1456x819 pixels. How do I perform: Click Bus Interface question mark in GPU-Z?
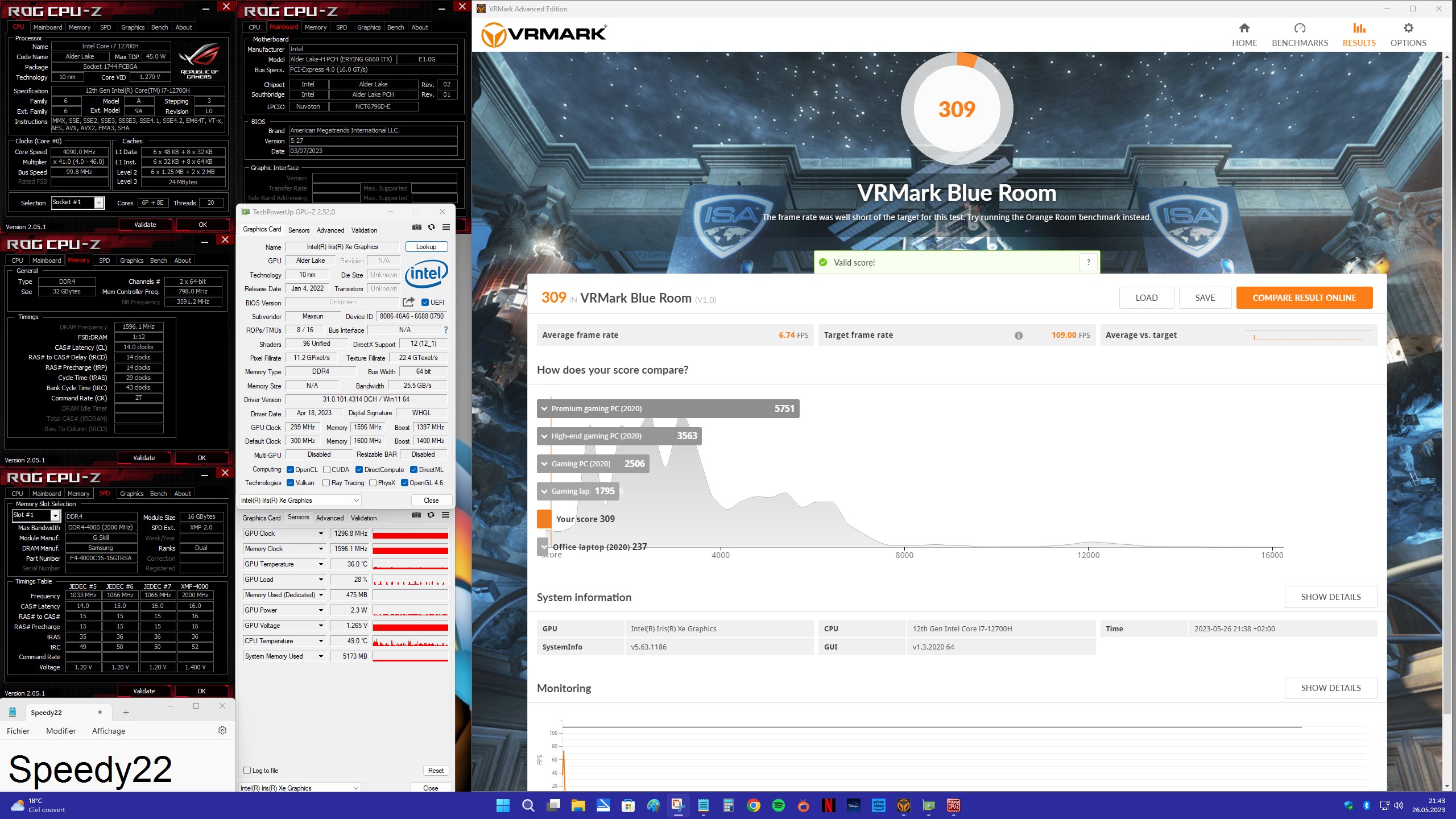click(x=445, y=330)
